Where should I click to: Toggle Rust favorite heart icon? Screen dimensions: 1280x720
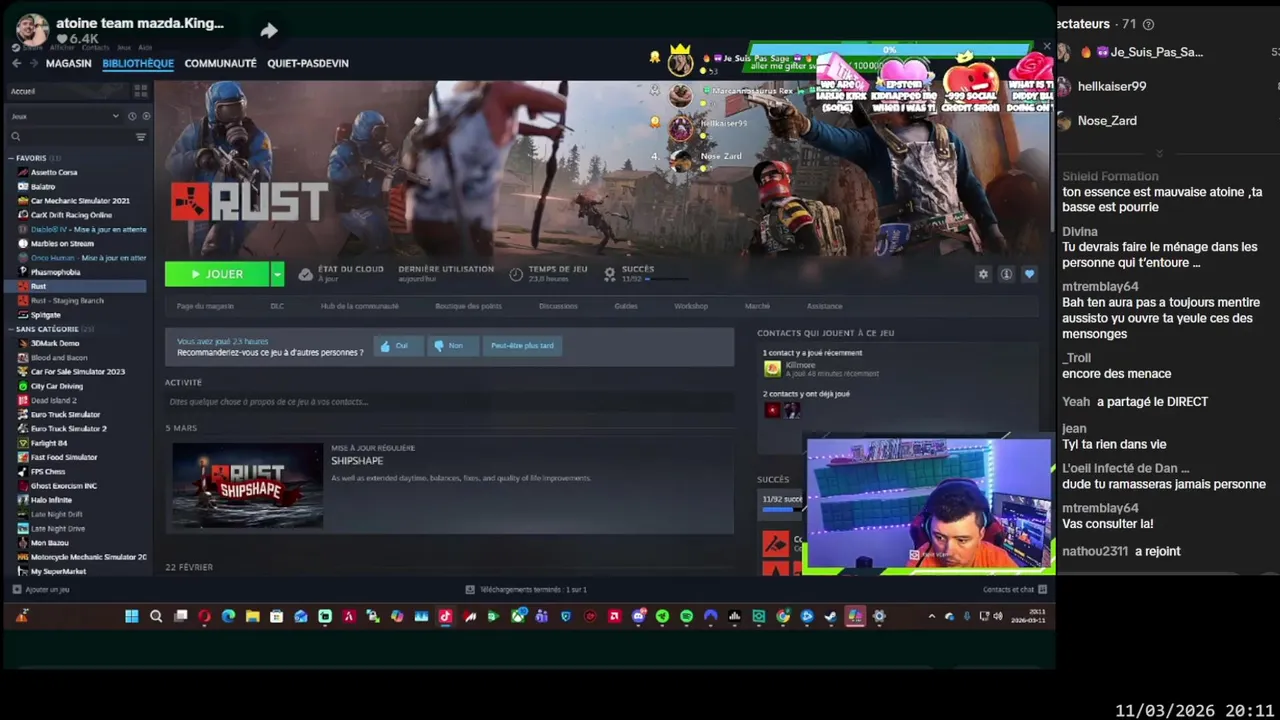point(1029,274)
